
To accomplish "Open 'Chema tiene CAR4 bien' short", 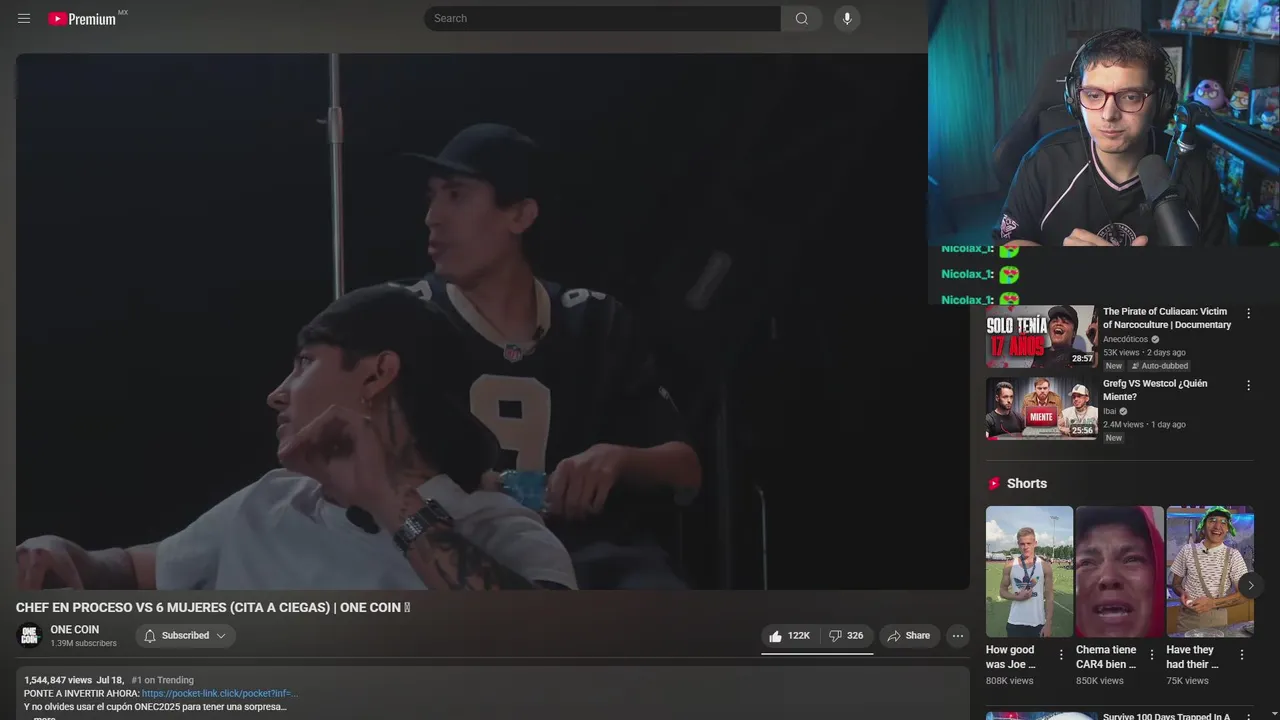I will (1120, 571).
